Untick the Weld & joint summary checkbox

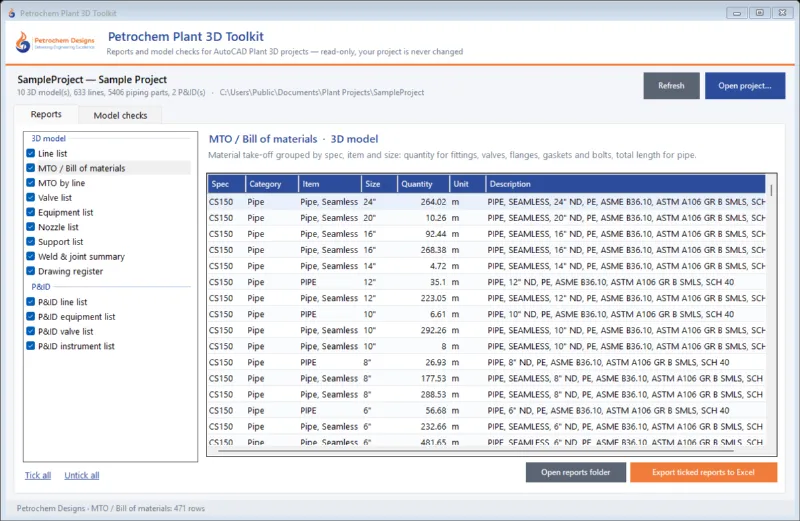[31, 257]
